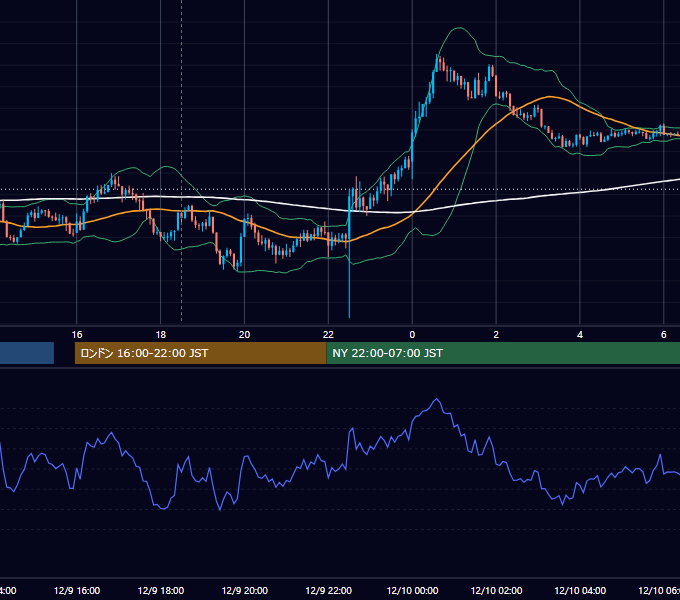Select the NY 22:00-07:00 JST session bar
The width and height of the screenshot is (680, 600).
pyautogui.click(x=503, y=353)
